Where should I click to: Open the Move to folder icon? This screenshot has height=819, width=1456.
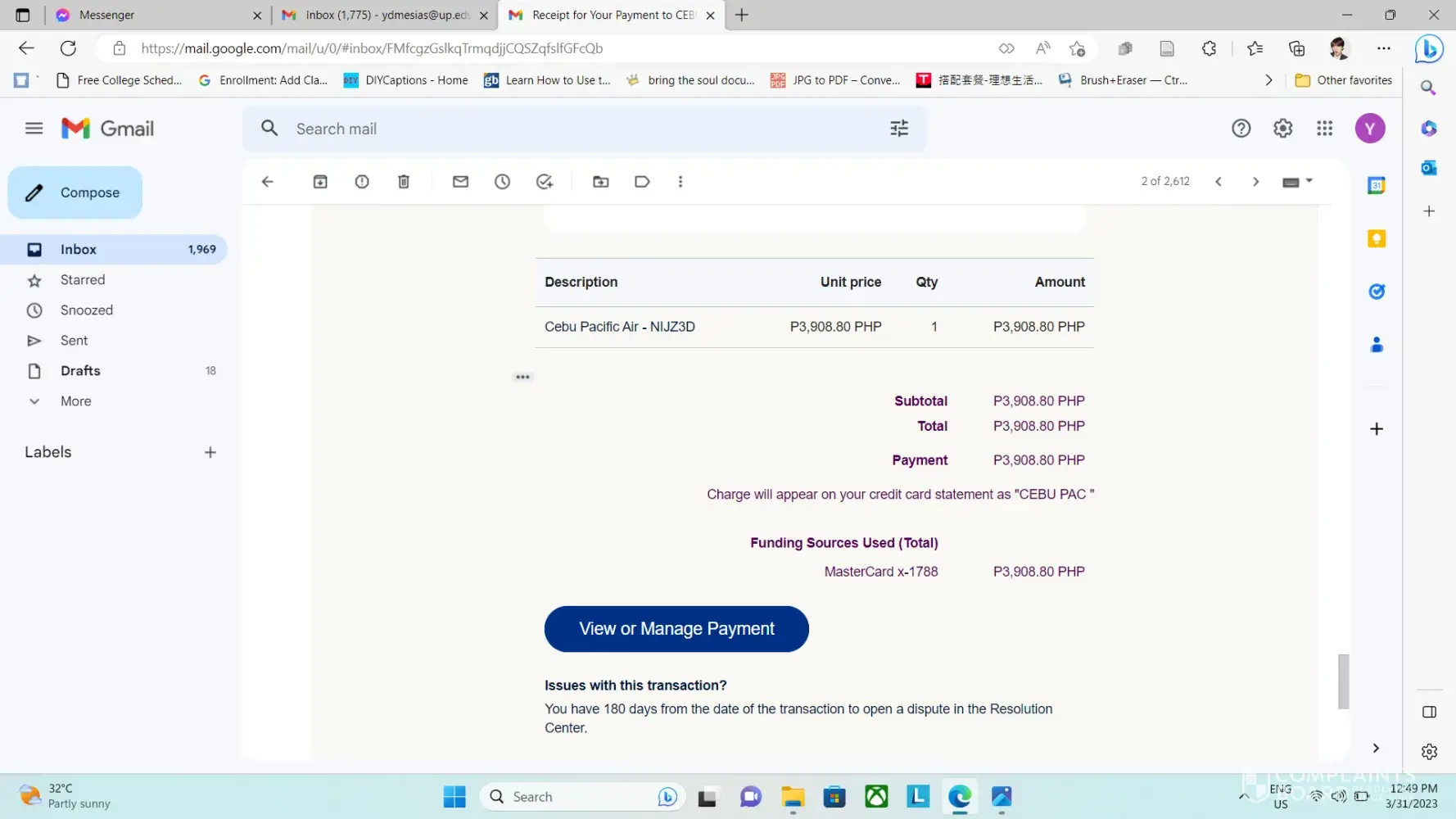[601, 182]
